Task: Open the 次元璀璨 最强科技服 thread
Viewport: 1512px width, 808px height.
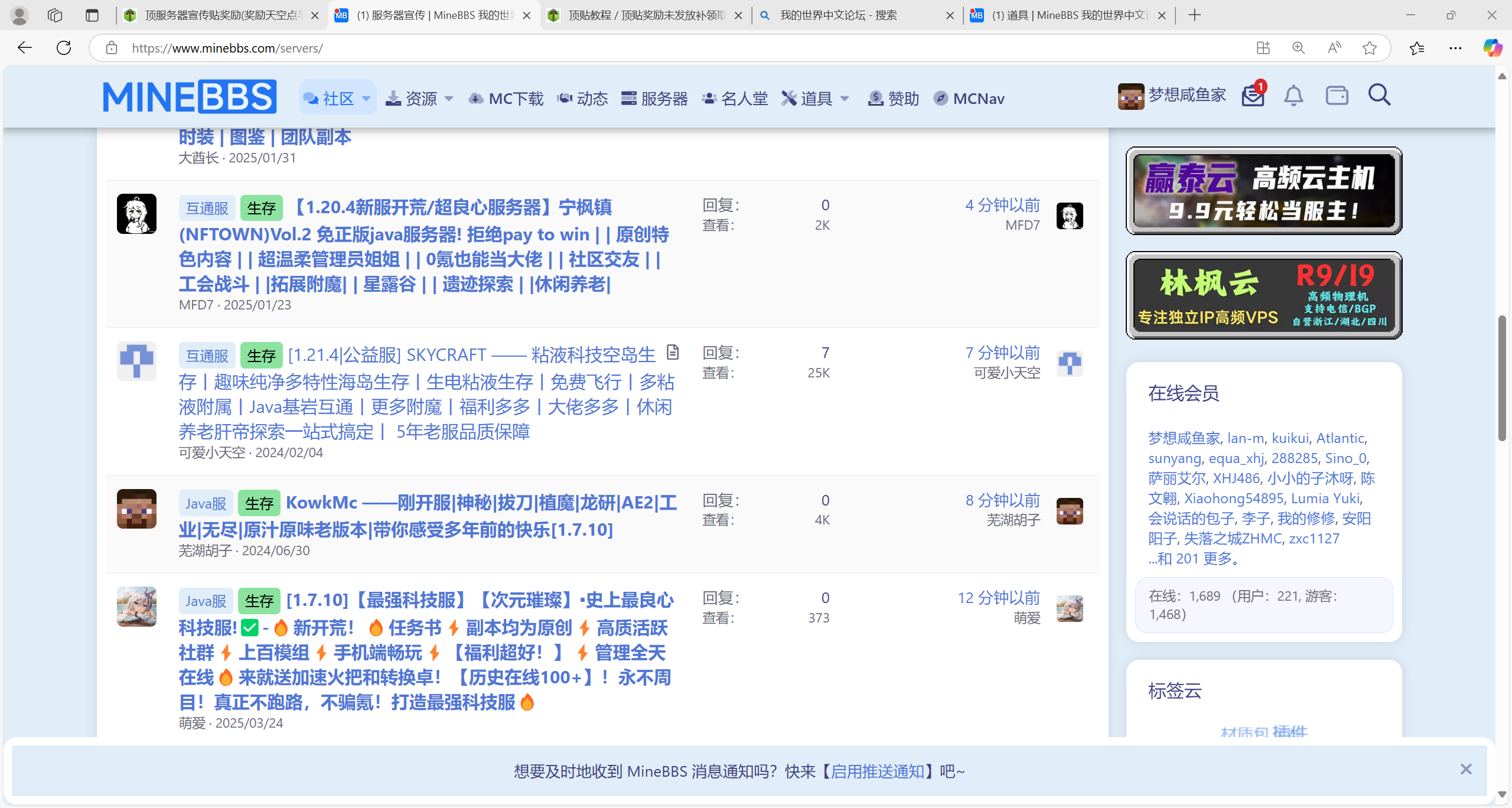Action: (x=426, y=651)
